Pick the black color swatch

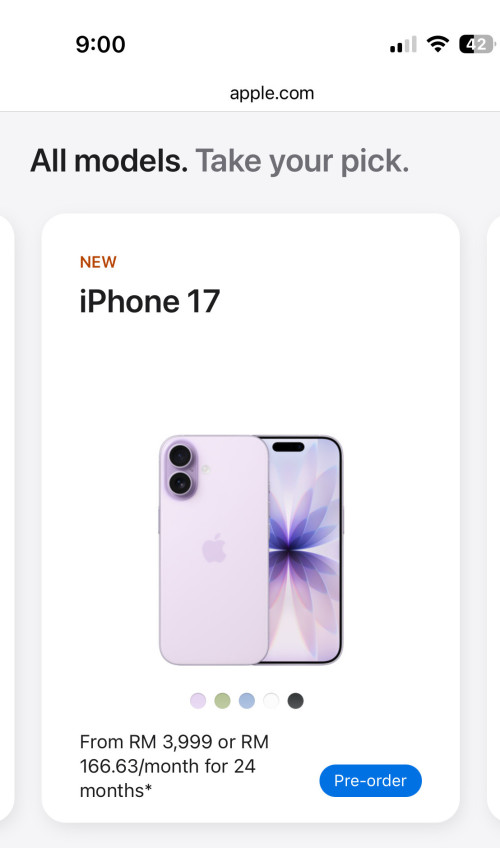point(295,700)
